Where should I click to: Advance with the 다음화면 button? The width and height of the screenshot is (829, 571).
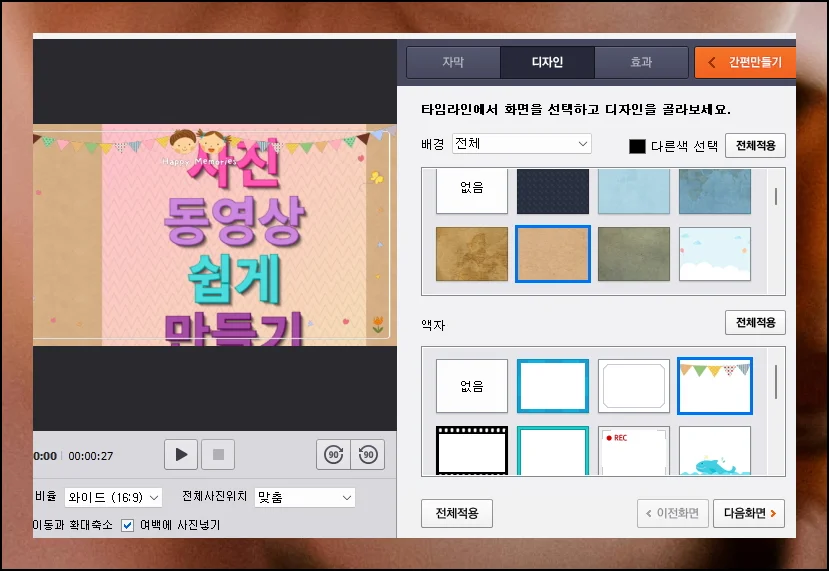point(749,513)
